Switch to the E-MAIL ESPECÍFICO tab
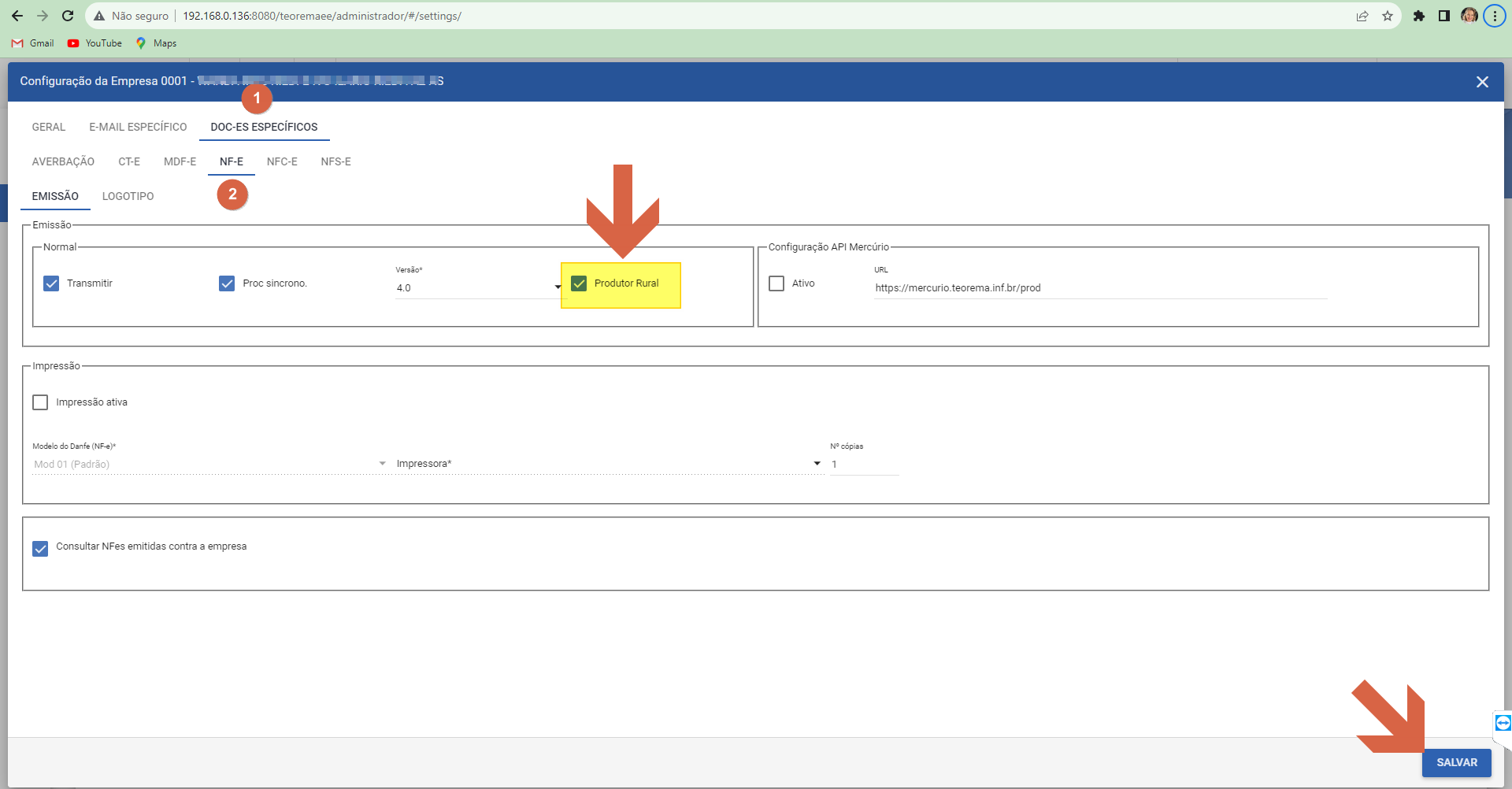Image resolution: width=1512 pixels, height=789 pixels. pos(138,127)
